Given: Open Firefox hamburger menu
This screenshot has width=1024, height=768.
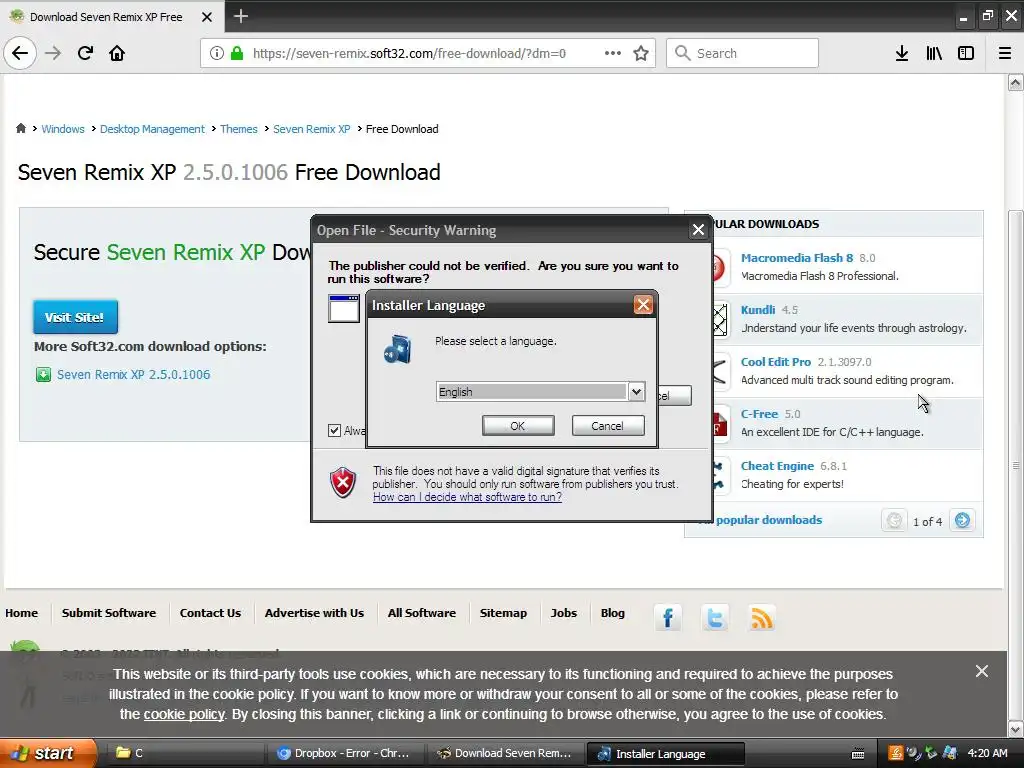Looking at the screenshot, I should click(1005, 53).
